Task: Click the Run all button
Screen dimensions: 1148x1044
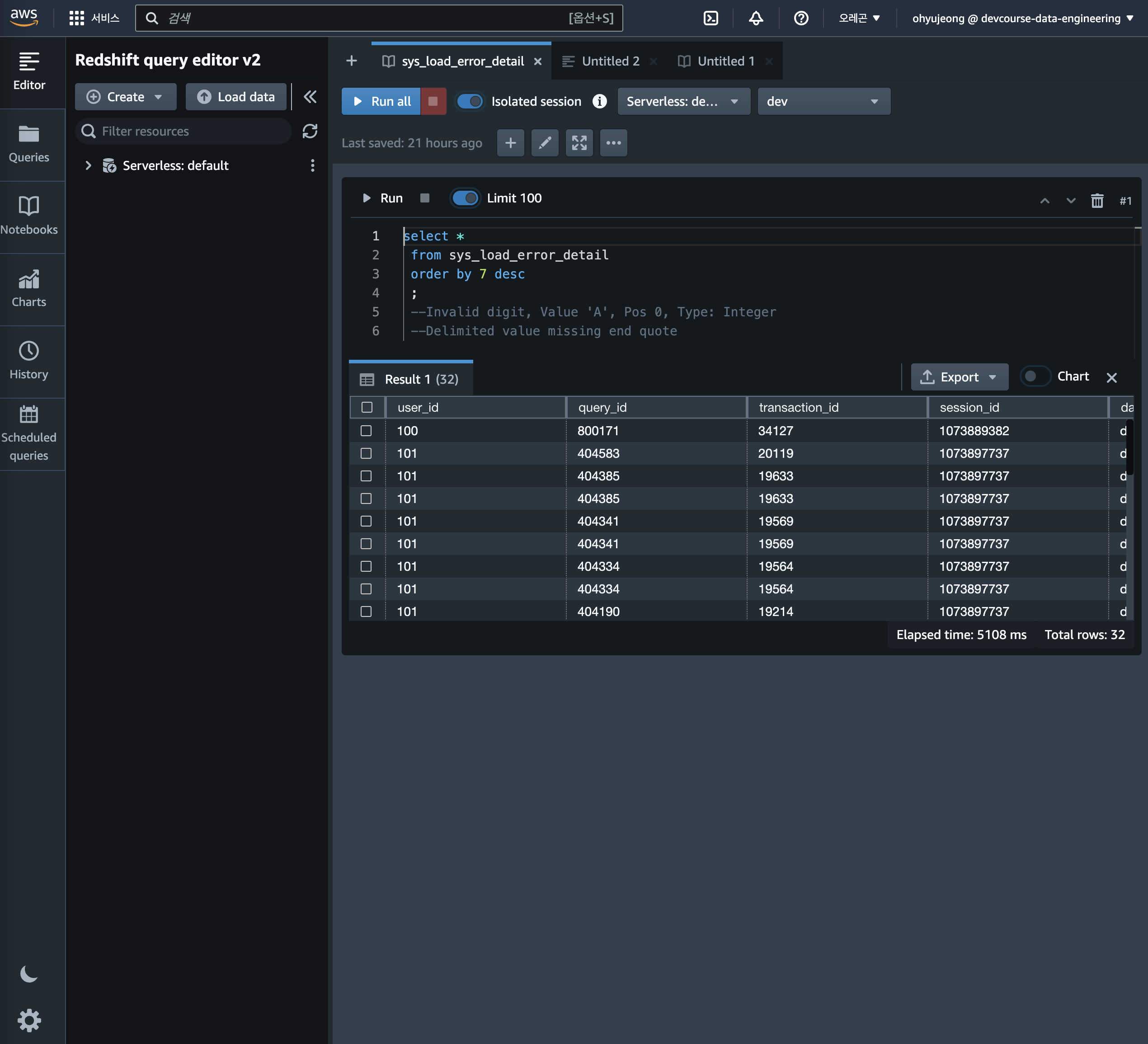Action: pyautogui.click(x=381, y=101)
